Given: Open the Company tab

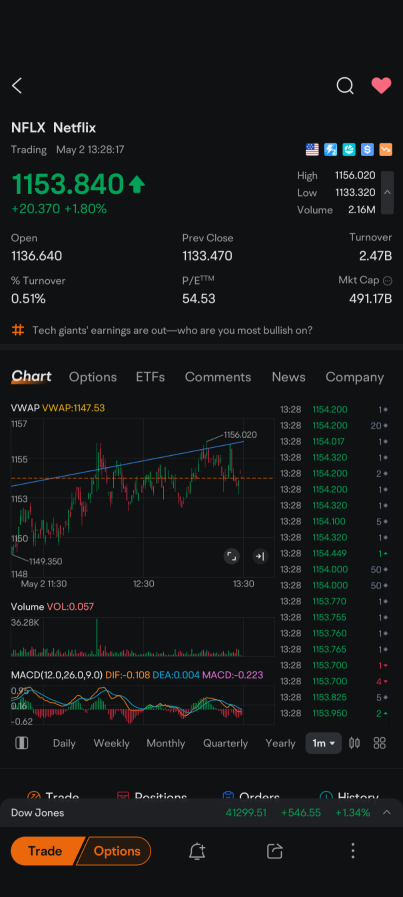Looking at the screenshot, I should pyautogui.click(x=354, y=377).
